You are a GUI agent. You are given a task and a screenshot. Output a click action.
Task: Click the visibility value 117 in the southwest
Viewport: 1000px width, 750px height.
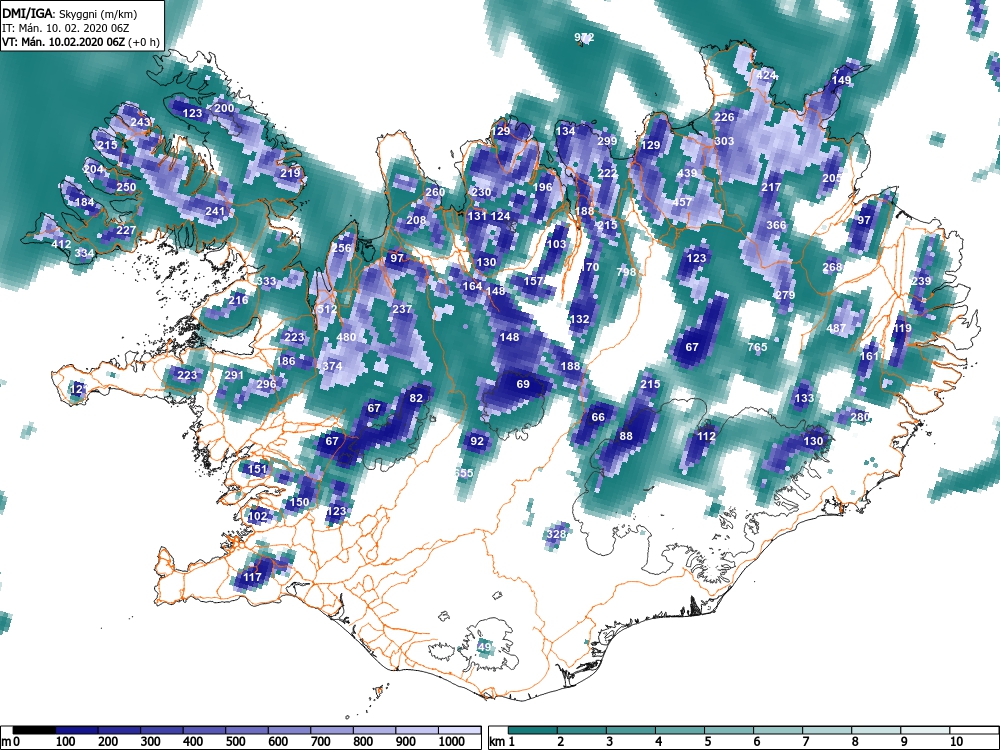pos(253,577)
